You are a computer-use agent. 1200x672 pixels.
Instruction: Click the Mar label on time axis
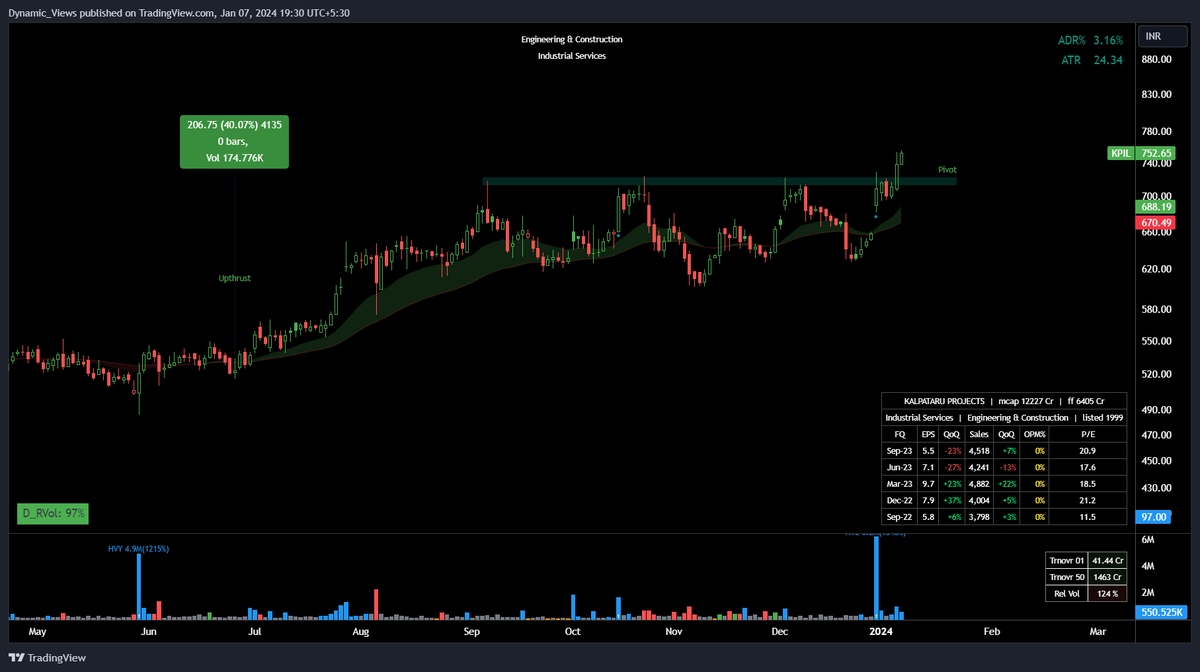click(x=1097, y=632)
